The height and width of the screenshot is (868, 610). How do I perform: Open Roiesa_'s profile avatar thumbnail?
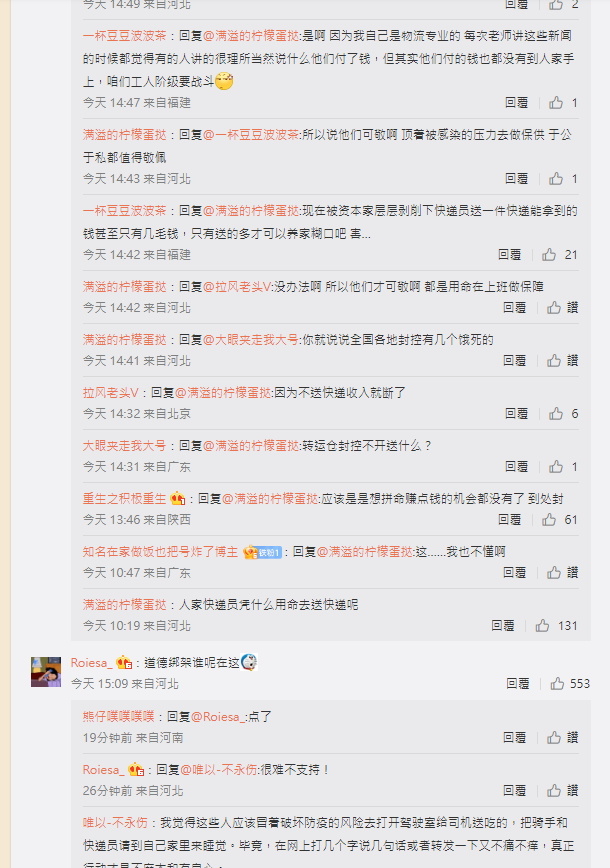click(x=46, y=671)
